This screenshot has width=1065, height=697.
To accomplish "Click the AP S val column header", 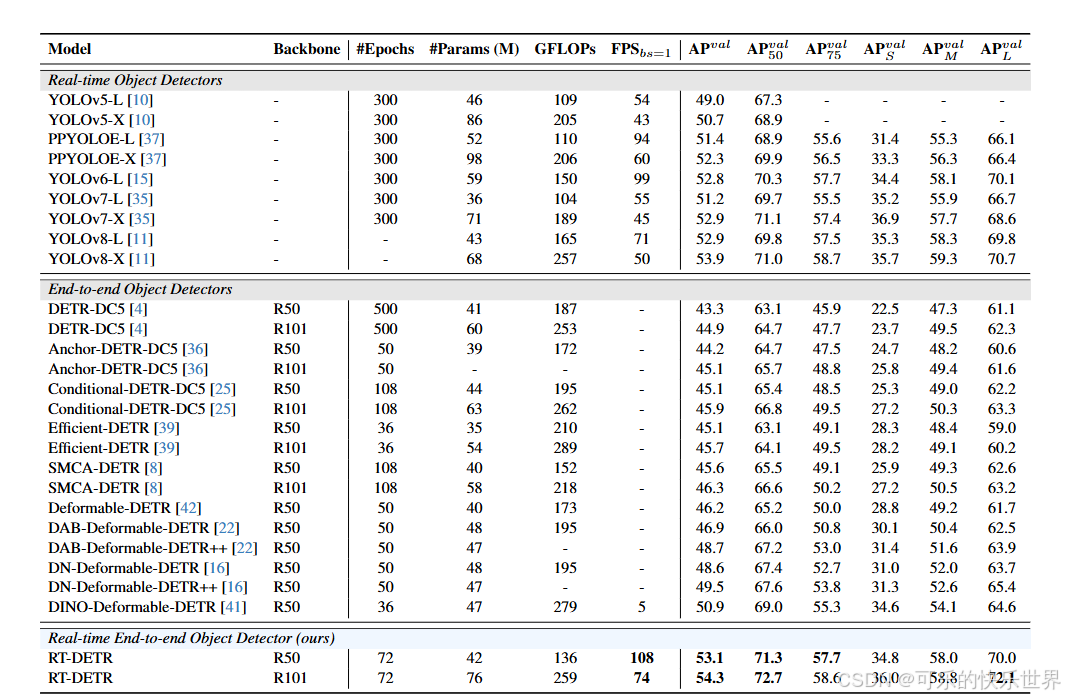I will coord(884,50).
